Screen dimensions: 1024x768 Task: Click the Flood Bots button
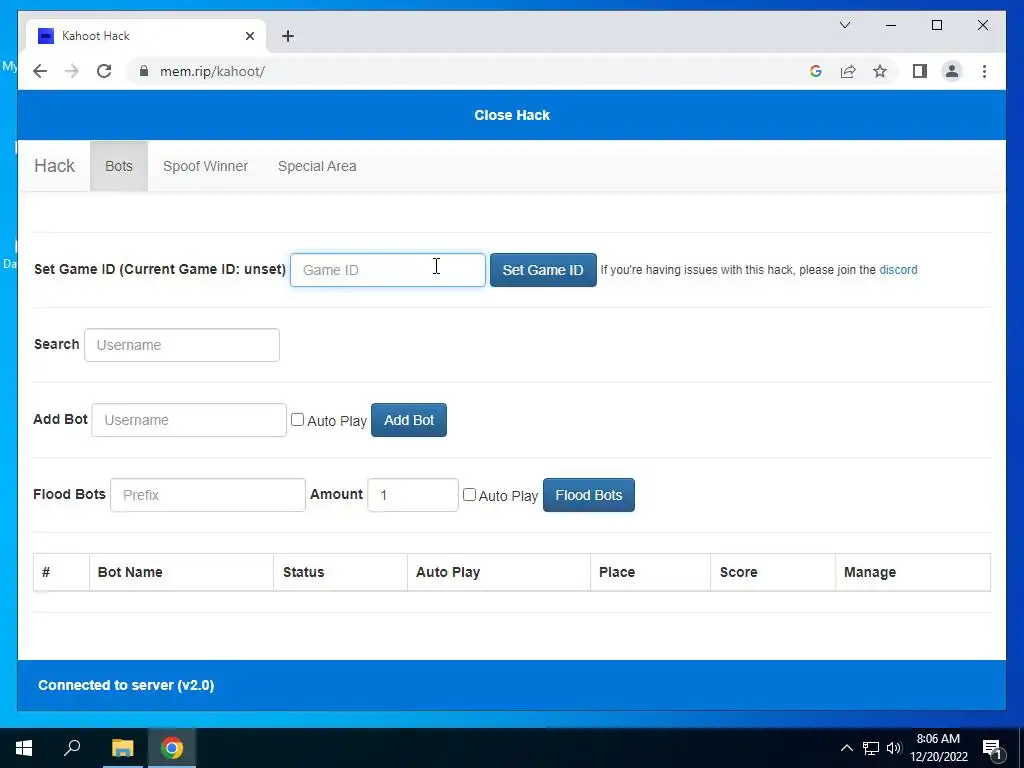click(588, 495)
